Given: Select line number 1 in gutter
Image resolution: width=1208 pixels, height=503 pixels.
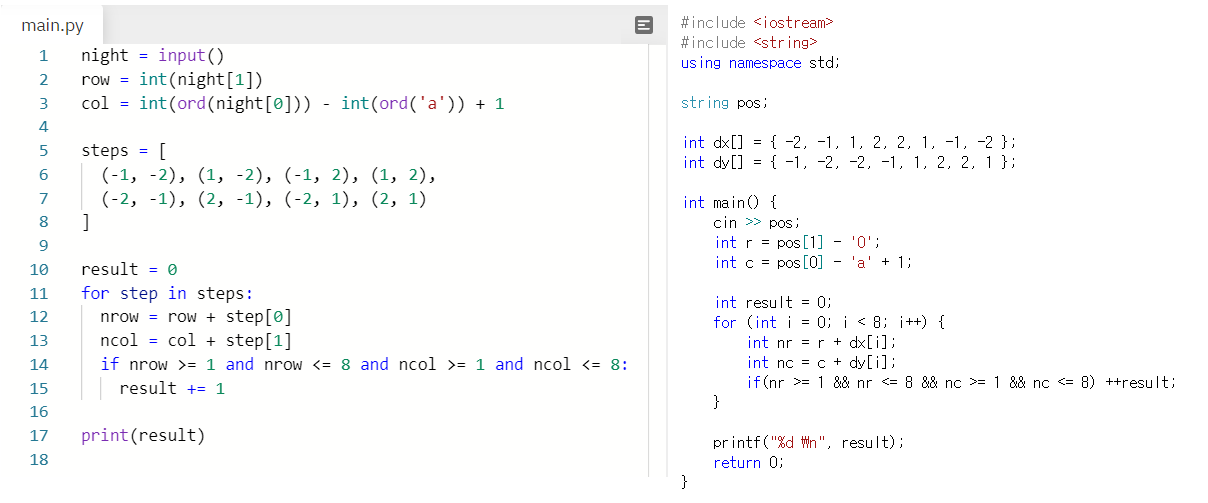Looking at the screenshot, I should coord(43,55).
